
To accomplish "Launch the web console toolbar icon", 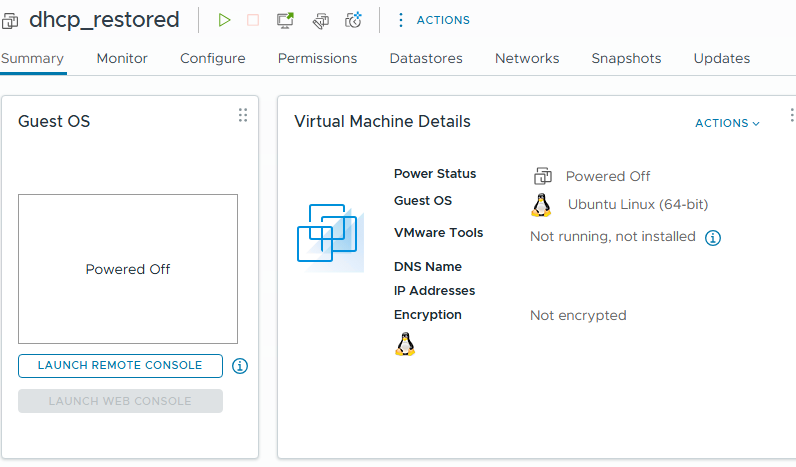I will click(x=285, y=20).
